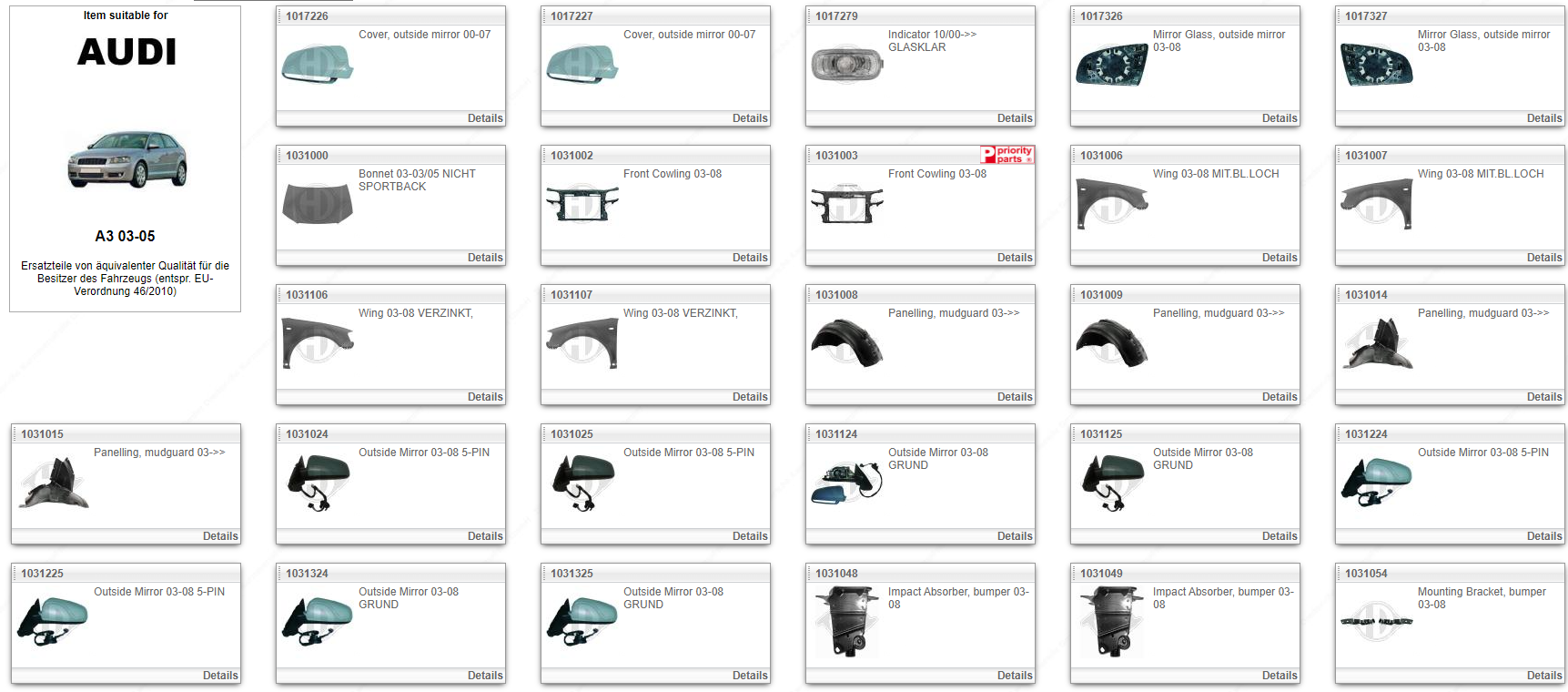Click the indicator lamp image 1017279
This screenshot has width=1568, height=692.
pyautogui.click(x=846, y=64)
